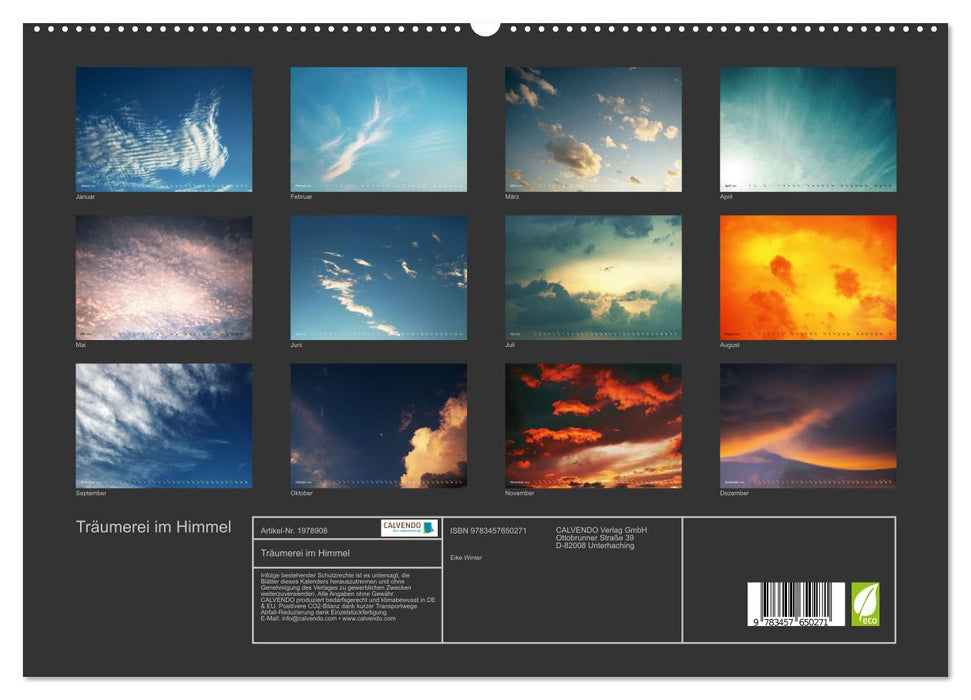This screenshot has width=971, height=700.
Task: Open the September wispy clouds thumbnail
Action: tap(163, 426)
